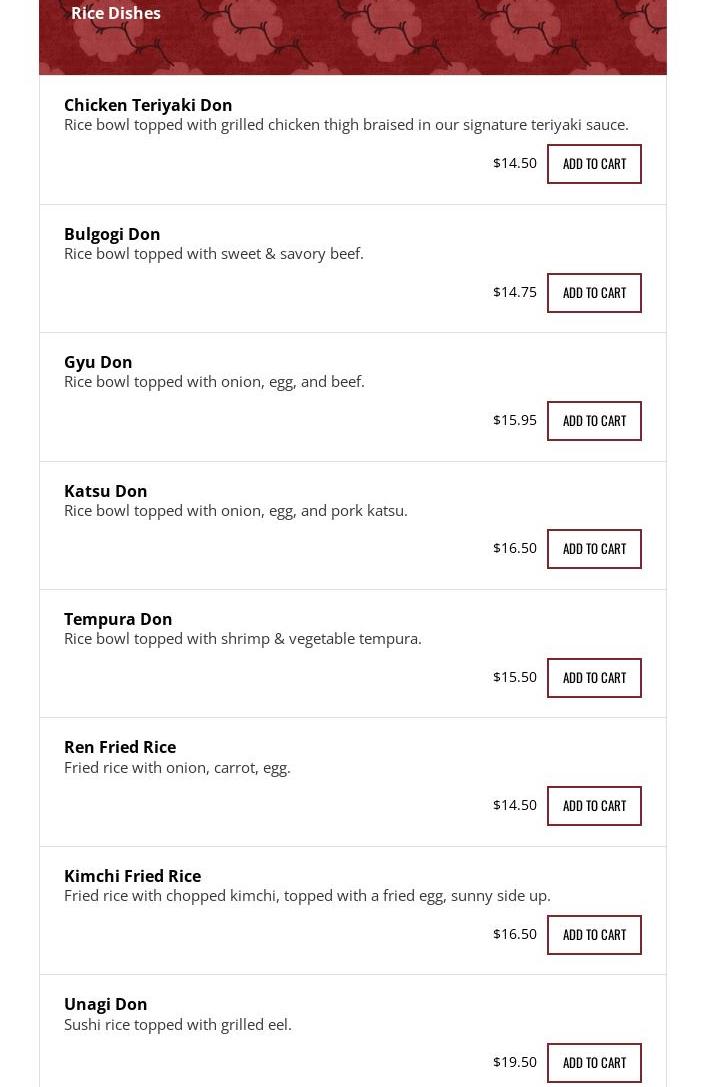This screenshot has height=1087, width=705.
Task: Click the $15.95 Gyu Don price
Action: (x=515, y=420)
